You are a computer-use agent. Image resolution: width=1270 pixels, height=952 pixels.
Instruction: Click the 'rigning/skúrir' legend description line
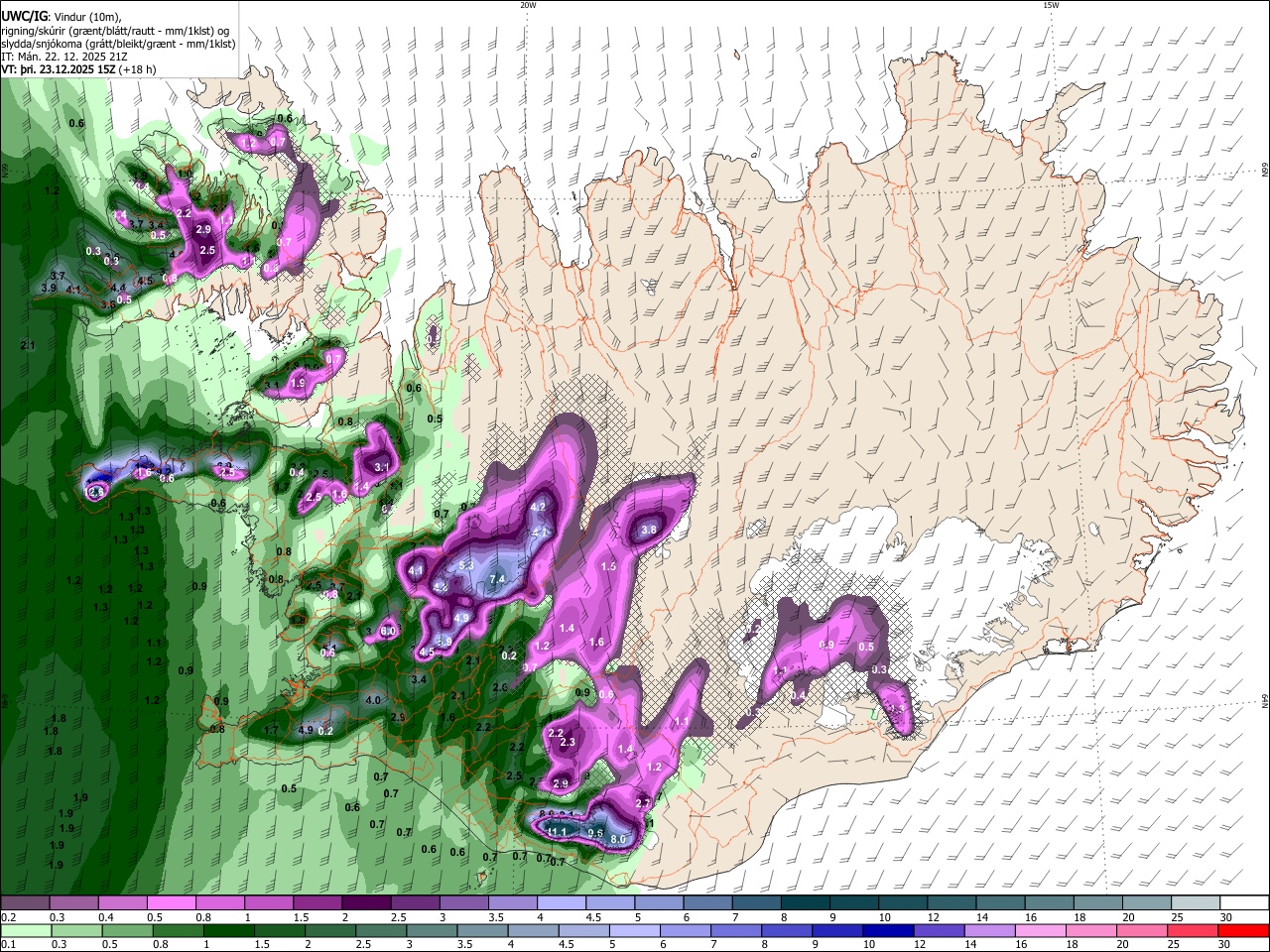[x=117, y=30]
